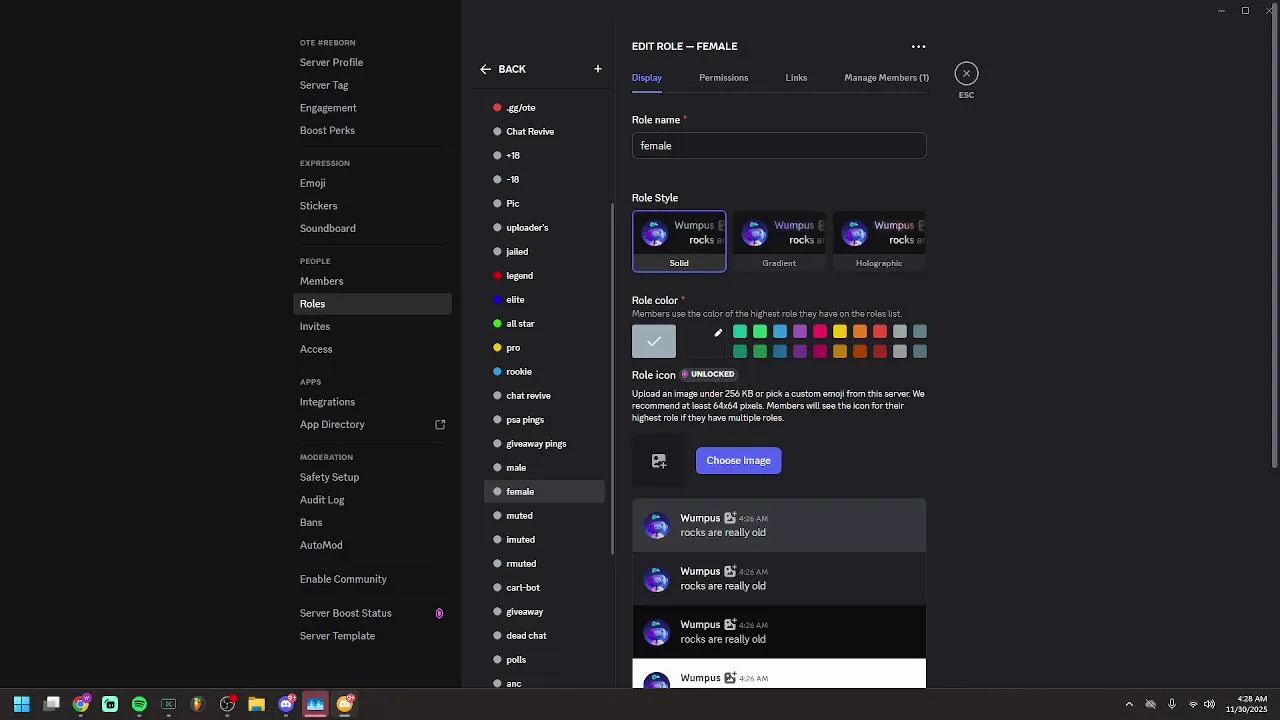
Task: Open the Invites page
Action: (x=314, y=327)
